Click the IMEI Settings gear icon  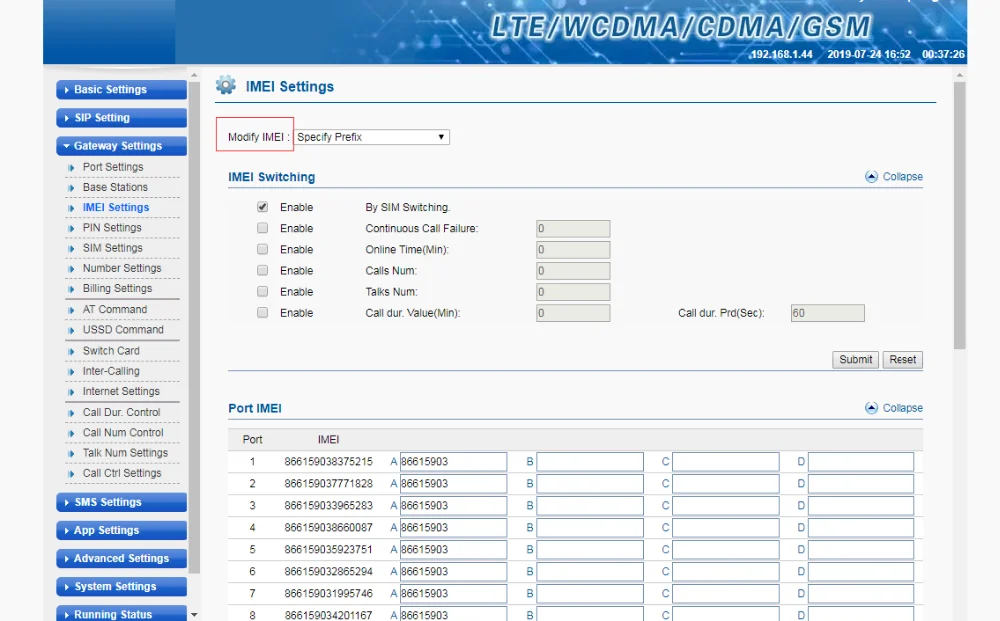(x=226, y=86)
